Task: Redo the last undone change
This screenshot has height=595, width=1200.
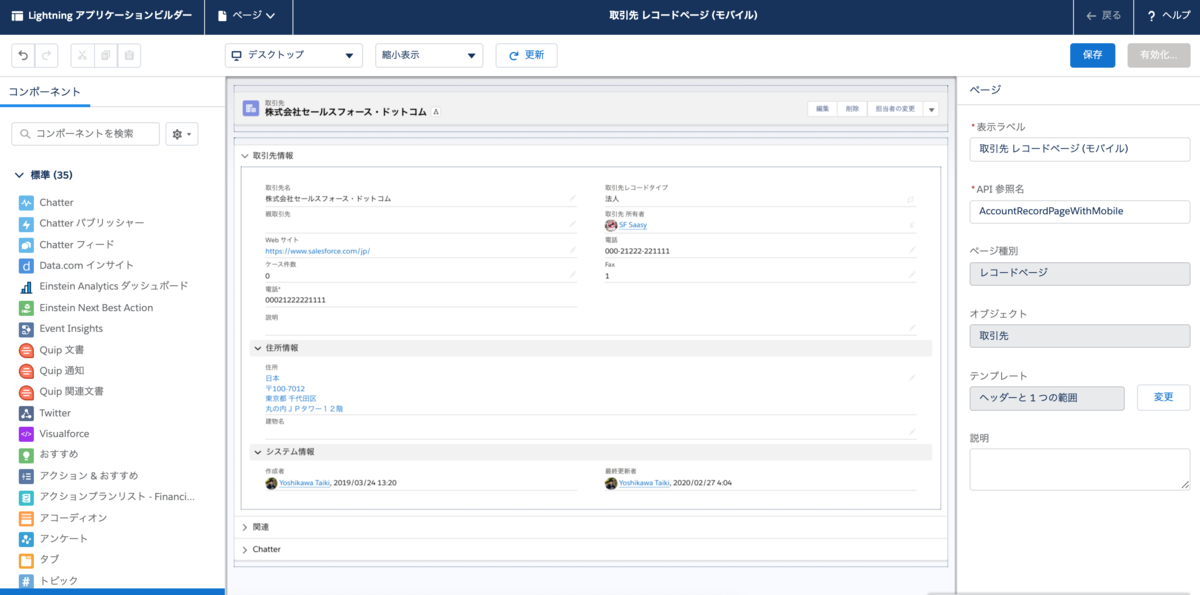Action: click(x=46, y=56)
